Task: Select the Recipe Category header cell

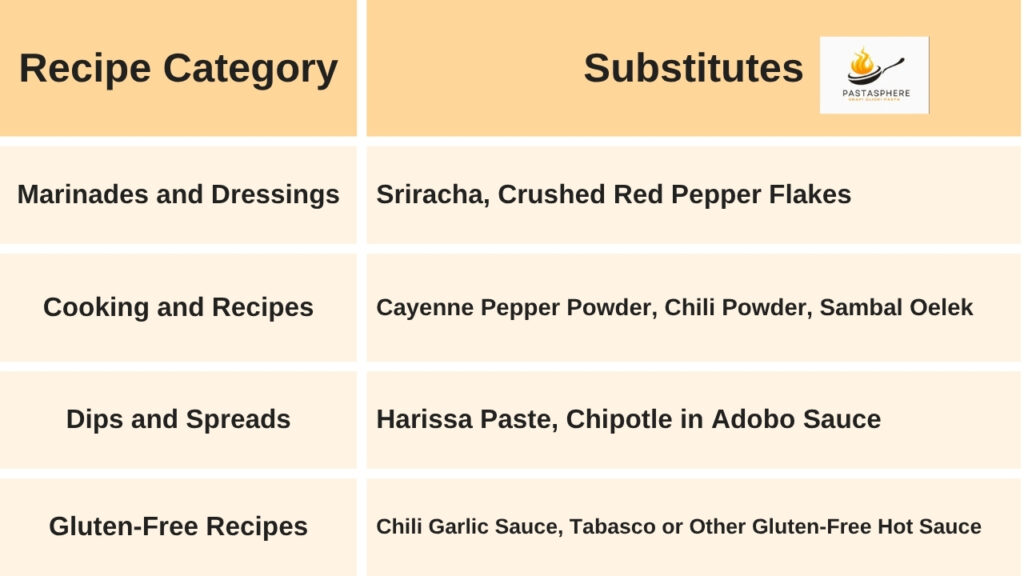Action: [x=178, y=68]
